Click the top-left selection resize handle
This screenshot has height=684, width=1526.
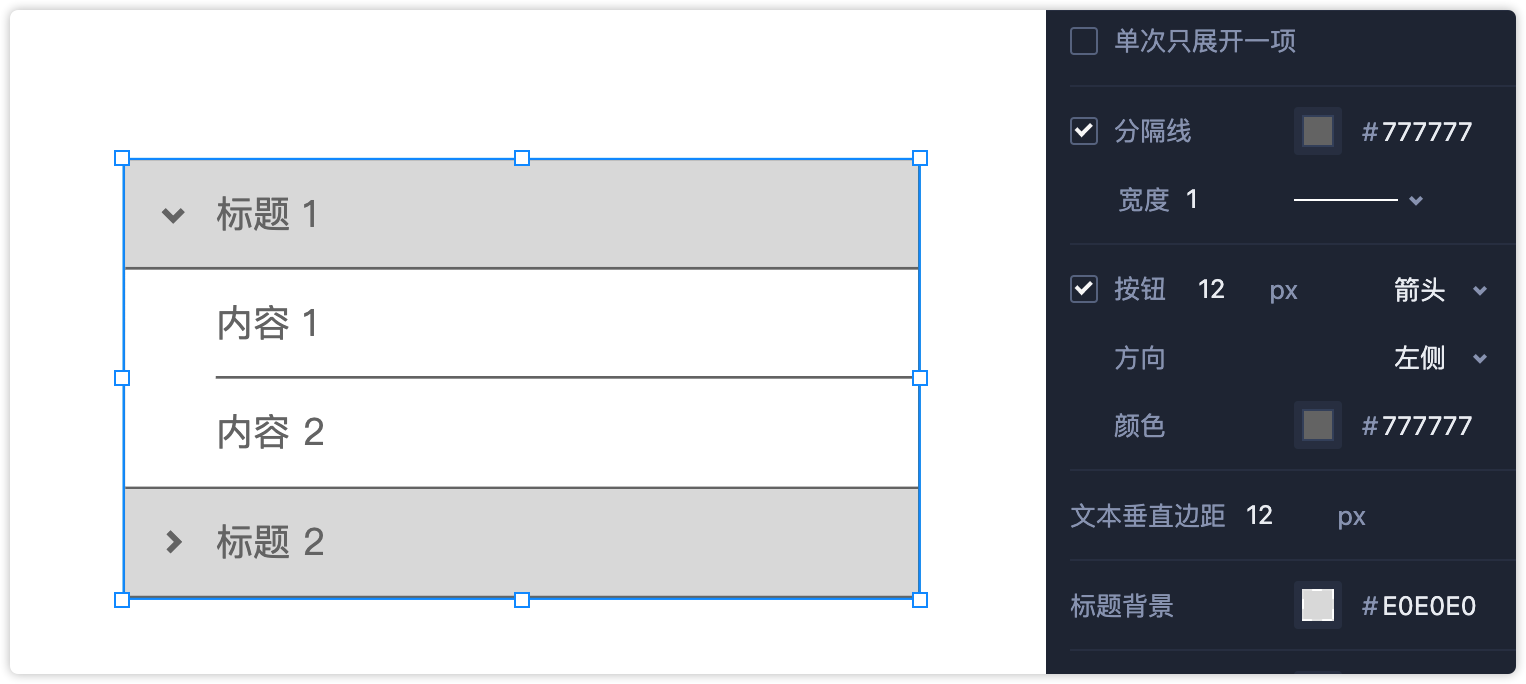[x=122, y=158]
